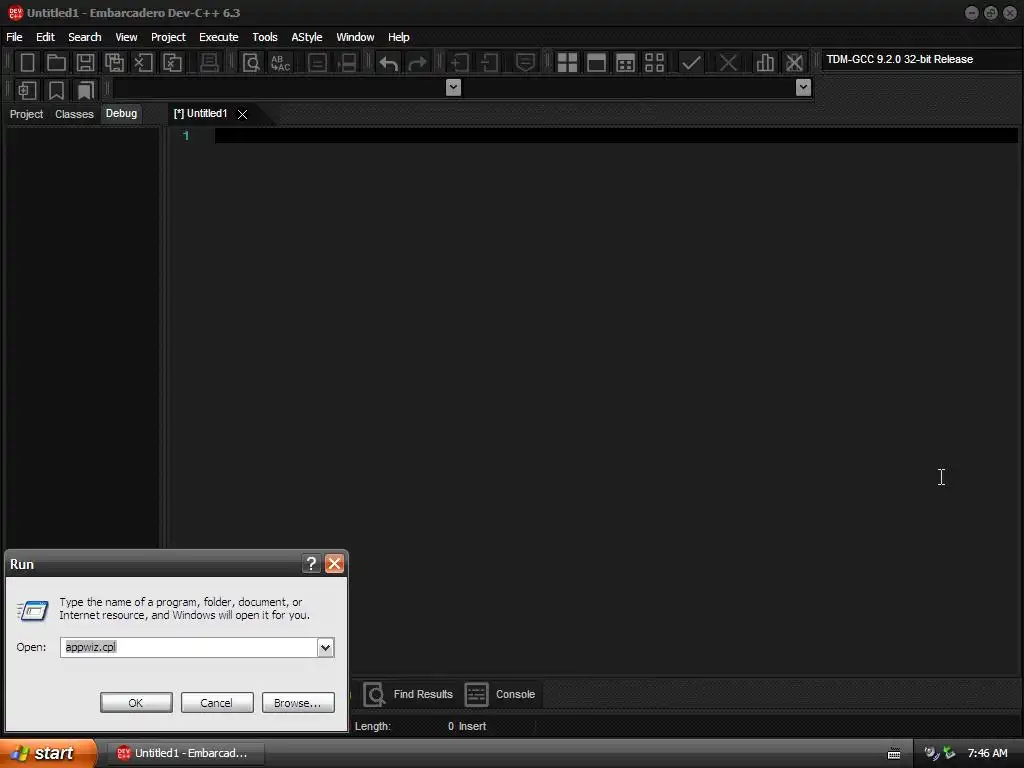The width and height of the screenshot is (1024, 768).
Task: Click the Redo arrow icon
Action: 417,63
